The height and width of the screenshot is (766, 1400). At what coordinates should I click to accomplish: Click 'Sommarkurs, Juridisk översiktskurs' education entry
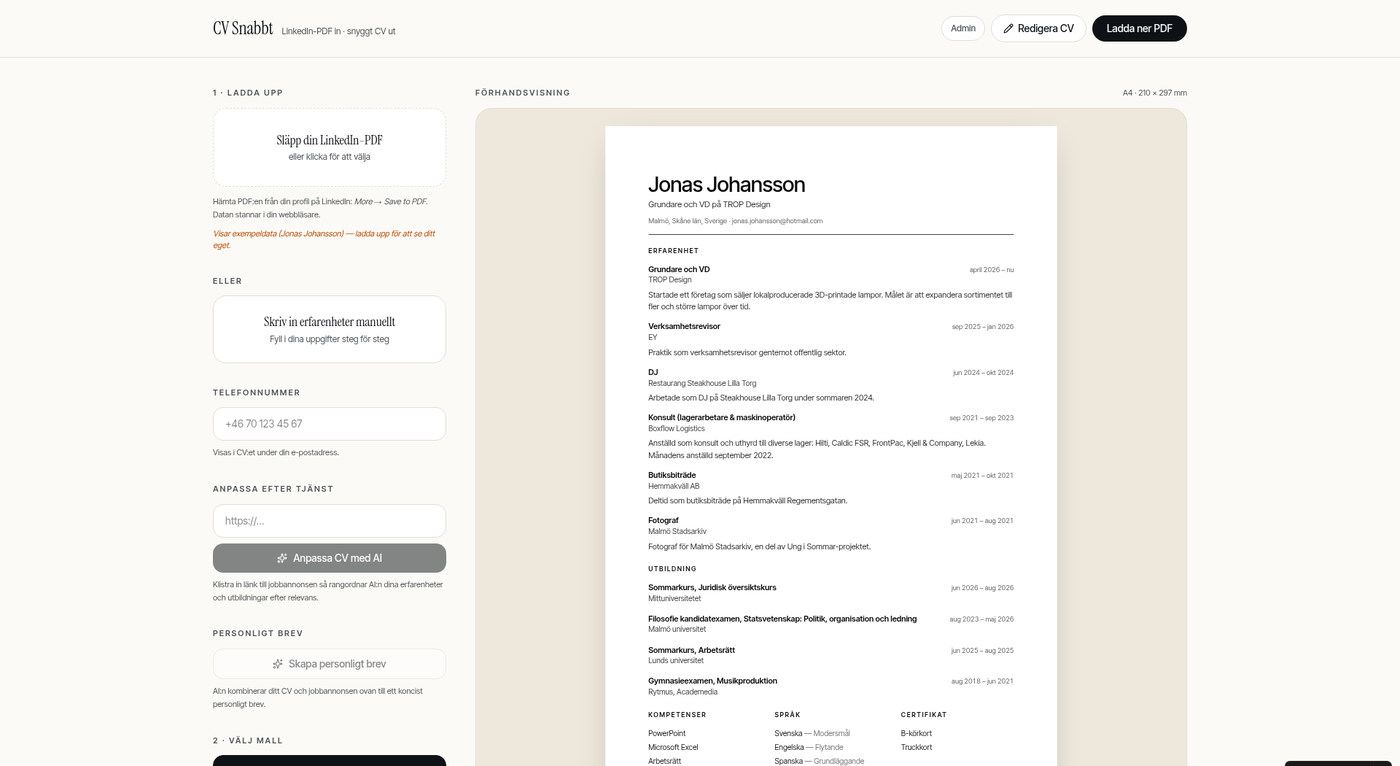click(x=712, y=587)
